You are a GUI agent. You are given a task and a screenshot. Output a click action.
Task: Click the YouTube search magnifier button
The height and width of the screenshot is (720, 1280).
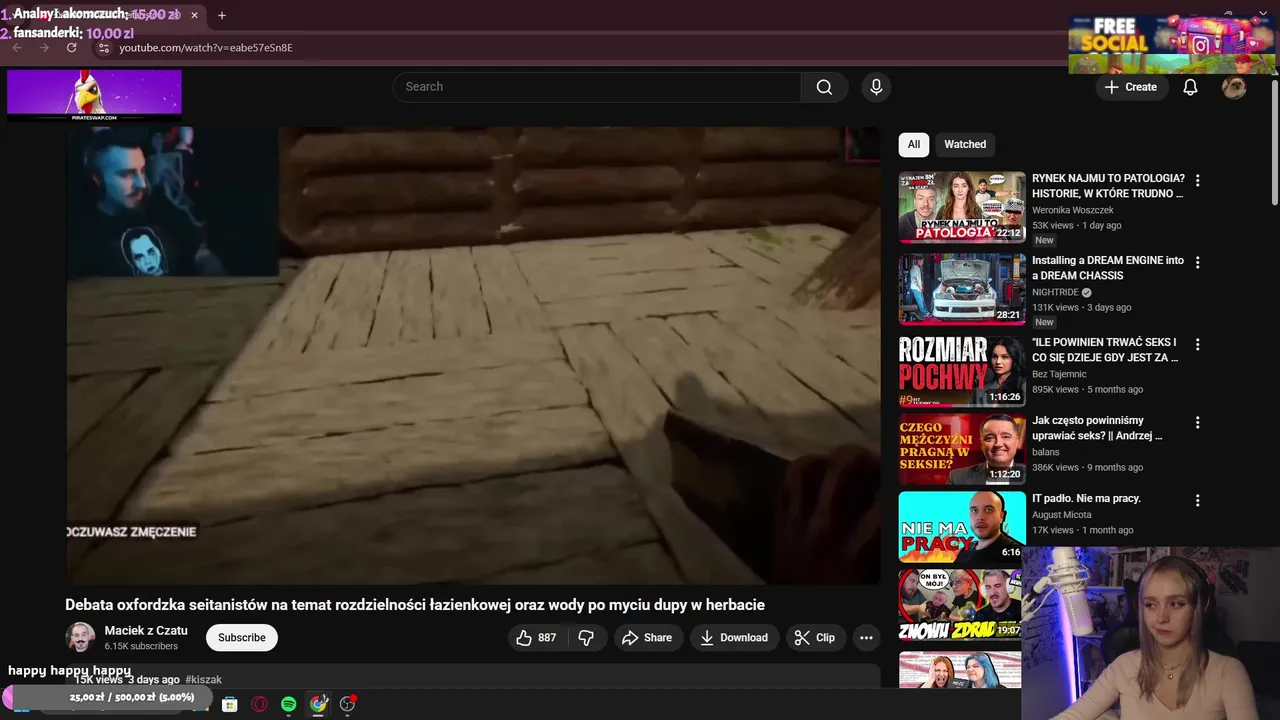point(824,87)
